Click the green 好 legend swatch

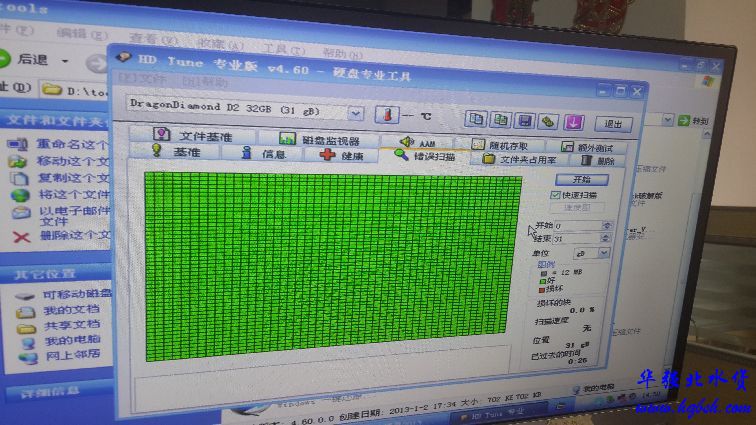pos(543,281)
